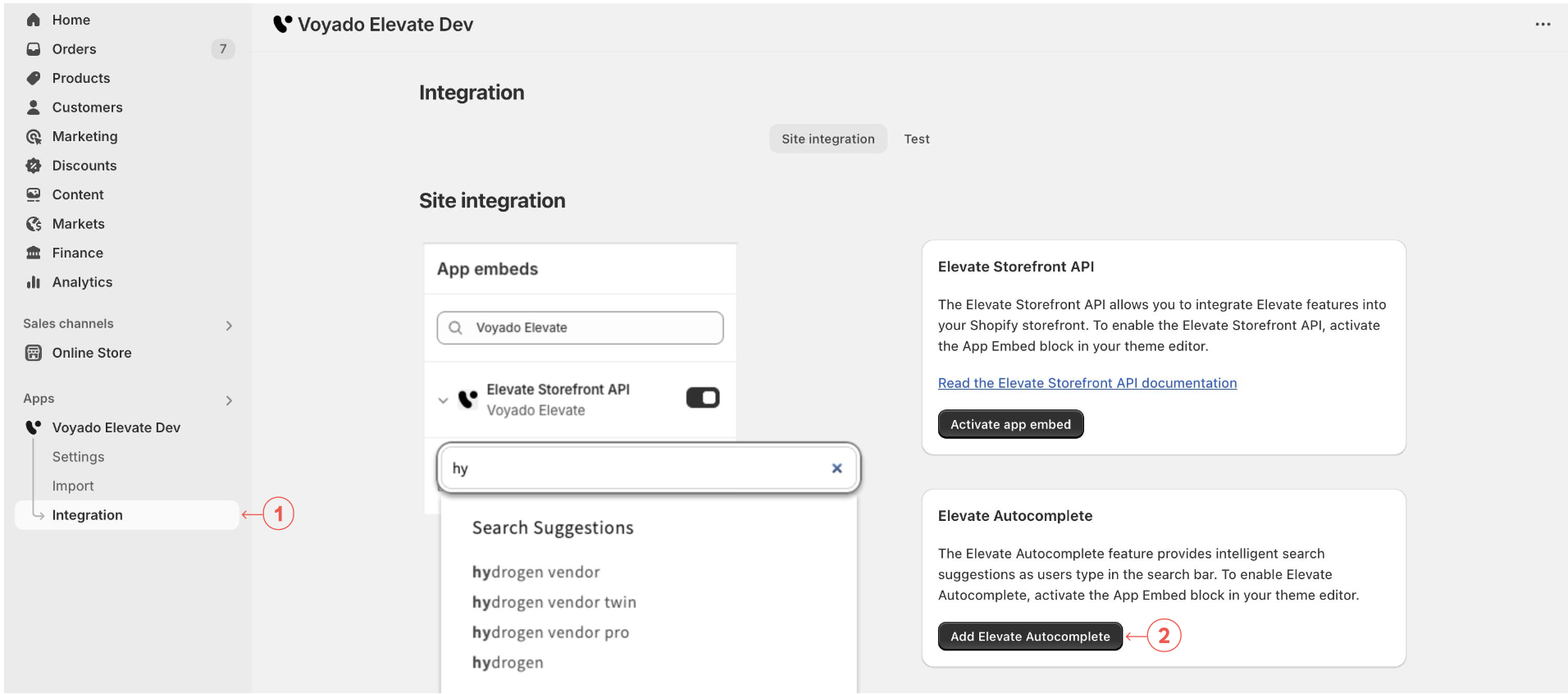The image size is (1568, 694).
Task: Open the Elevate Storefront API documentation link
Action: point(1087,383)
